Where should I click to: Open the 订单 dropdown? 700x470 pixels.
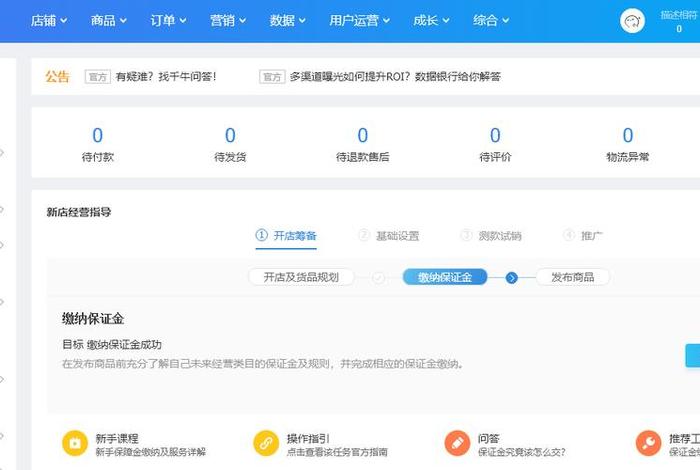point(168,21)
